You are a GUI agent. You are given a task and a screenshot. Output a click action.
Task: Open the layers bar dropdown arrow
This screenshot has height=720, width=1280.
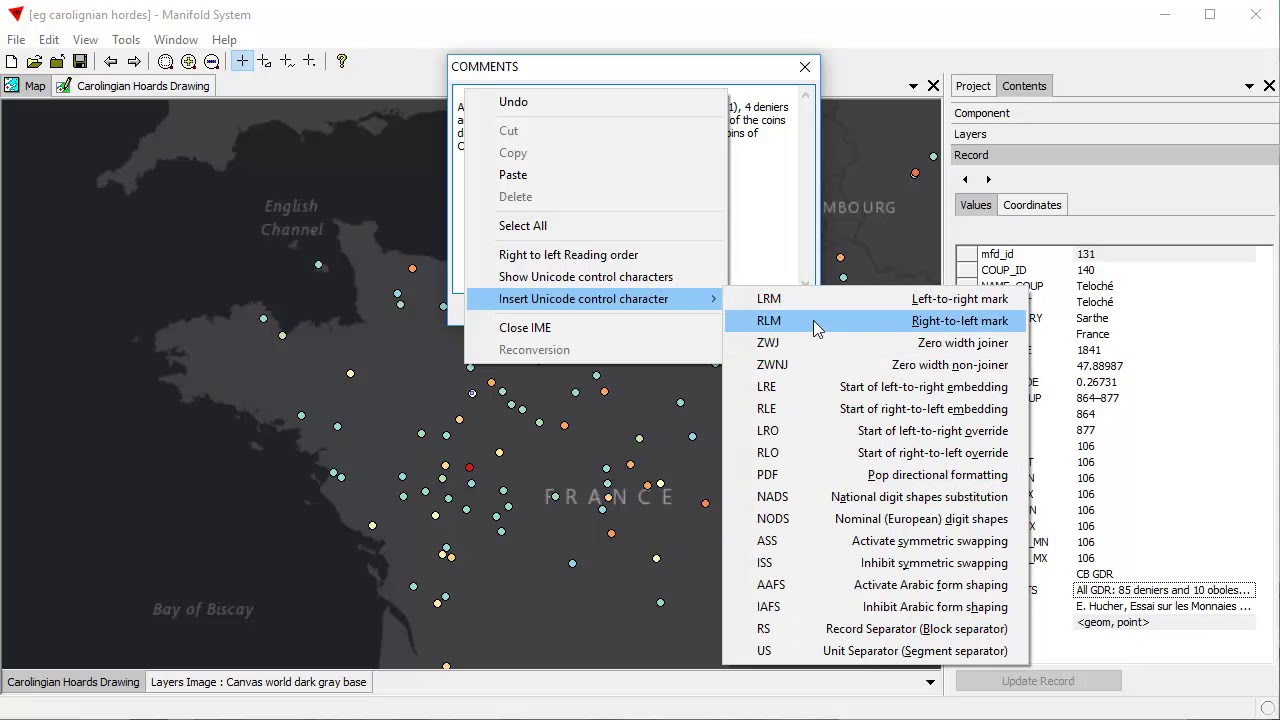pos(930,682)
